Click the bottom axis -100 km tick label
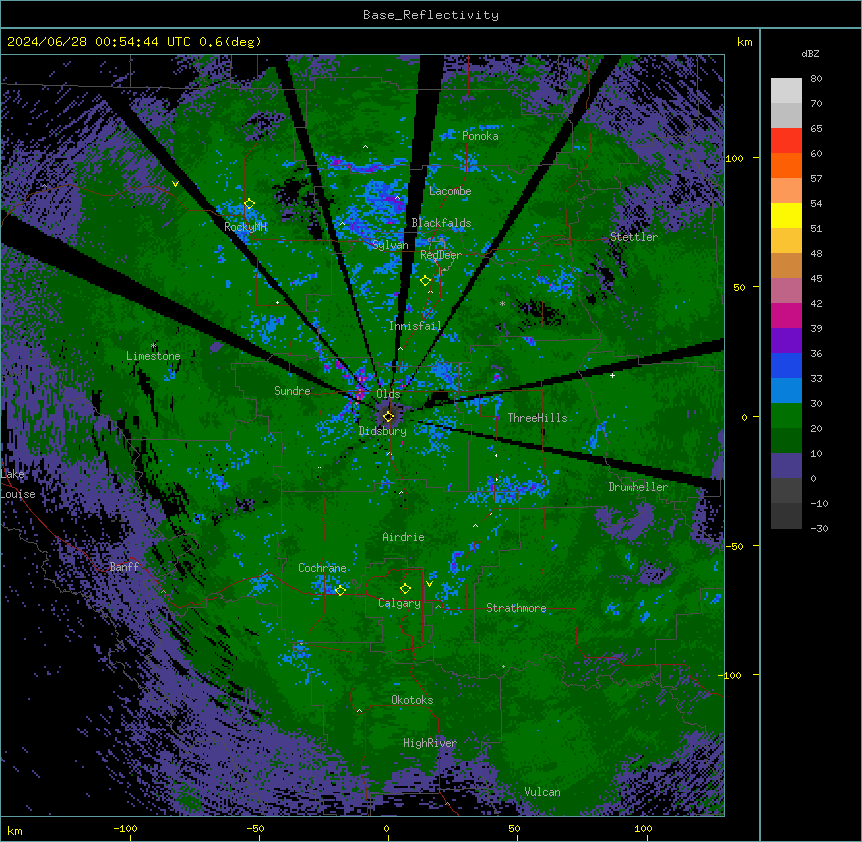 tap(125, 829)
